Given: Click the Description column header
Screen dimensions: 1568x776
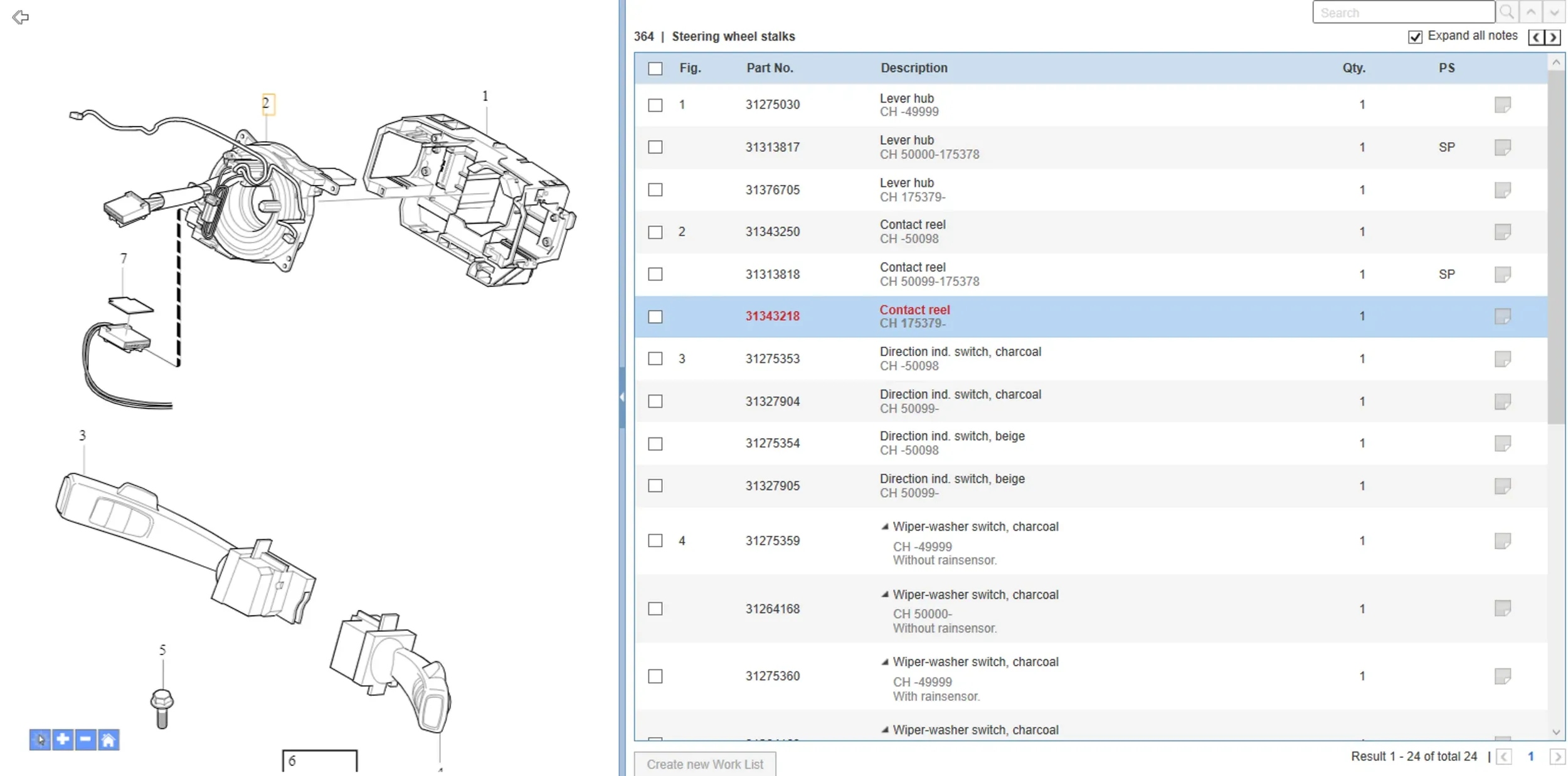Looking at the screenshot, I should coord(914,68).
